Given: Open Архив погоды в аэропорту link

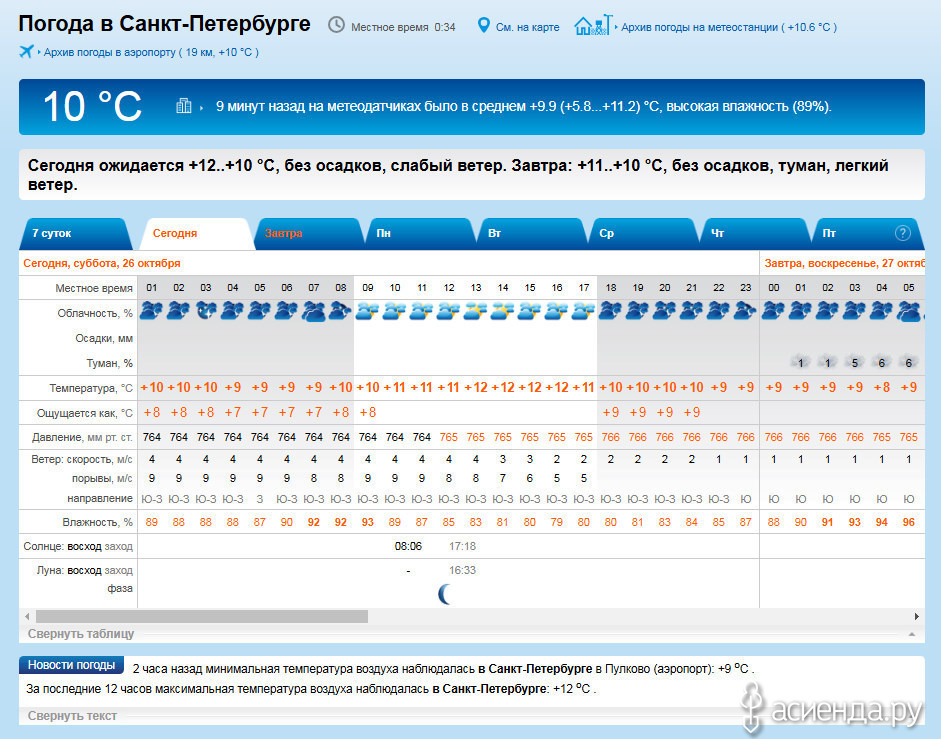Looking at the screenshot, I should tap(151, 52).
